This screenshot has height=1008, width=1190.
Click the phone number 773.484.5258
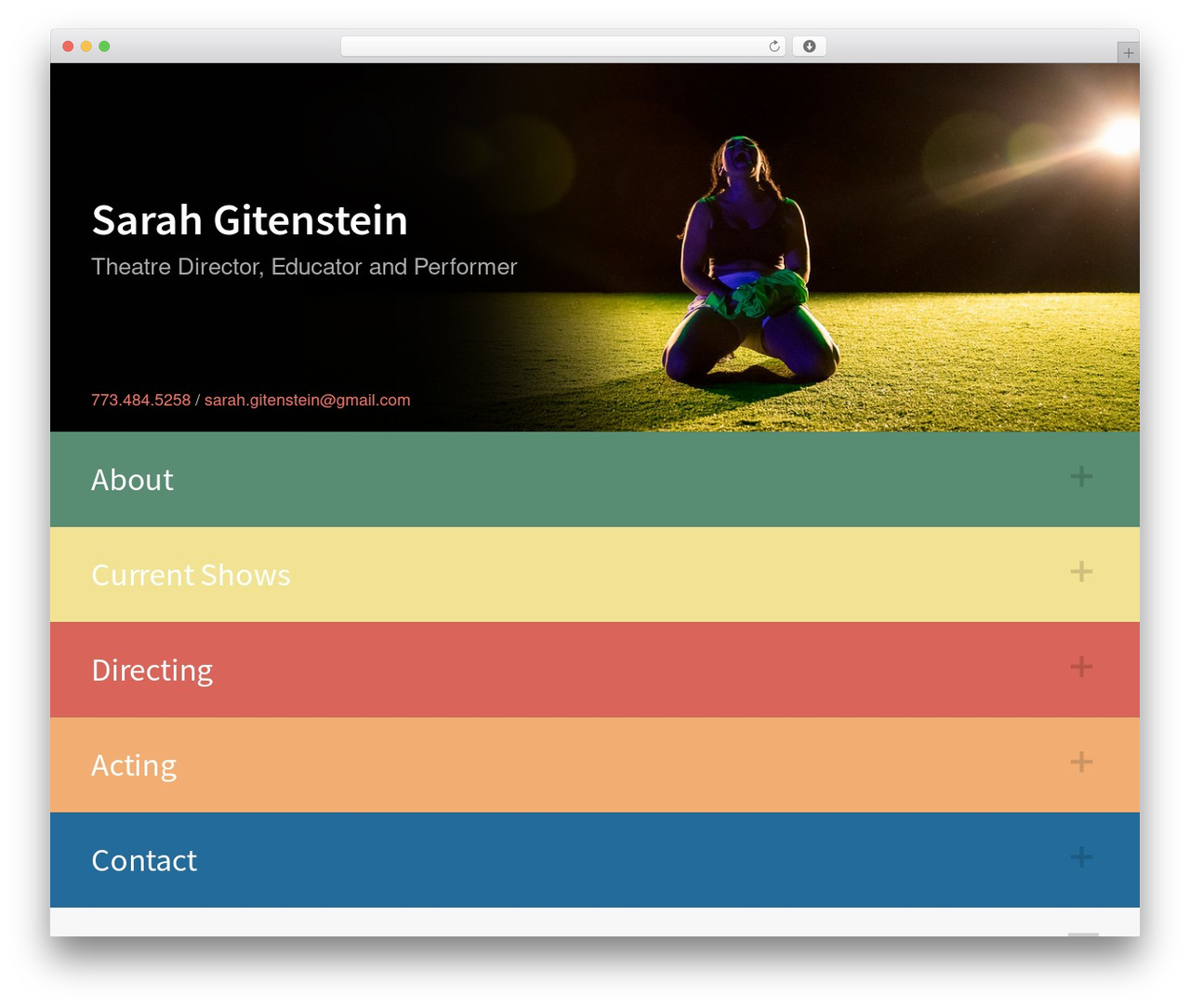coord(140,400)
